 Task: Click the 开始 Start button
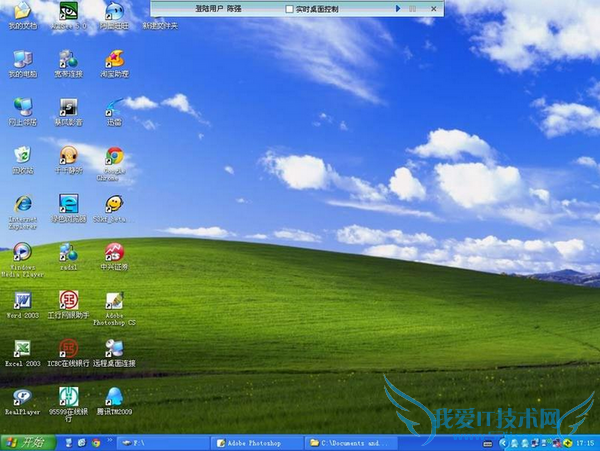(26, 442)
